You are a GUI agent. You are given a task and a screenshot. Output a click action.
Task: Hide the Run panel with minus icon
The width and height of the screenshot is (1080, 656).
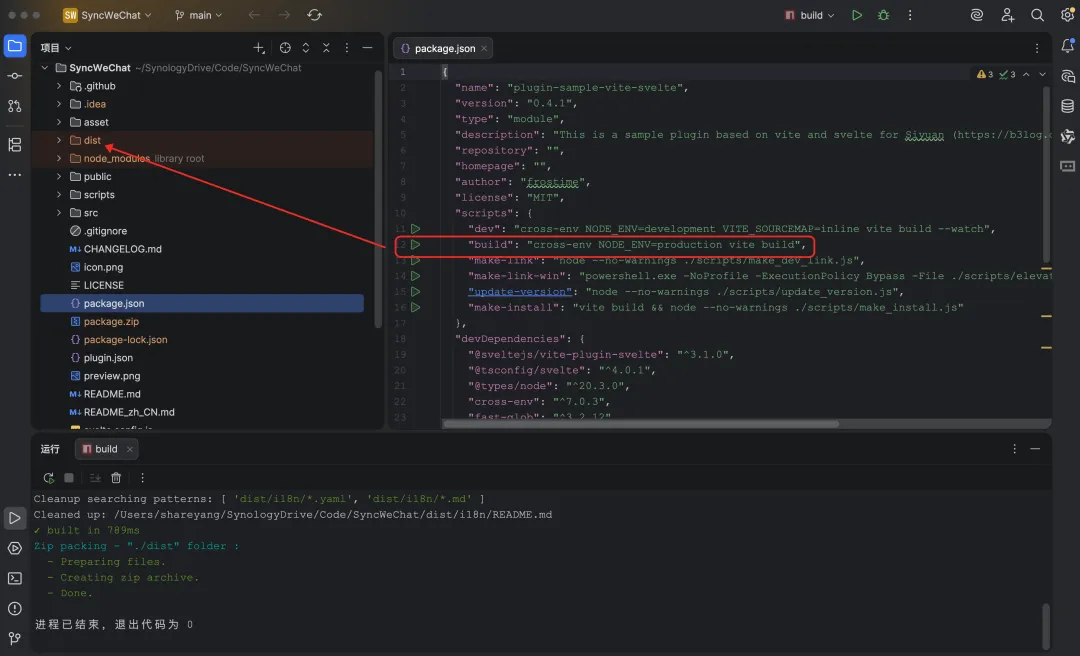(x=1035, y=449)
